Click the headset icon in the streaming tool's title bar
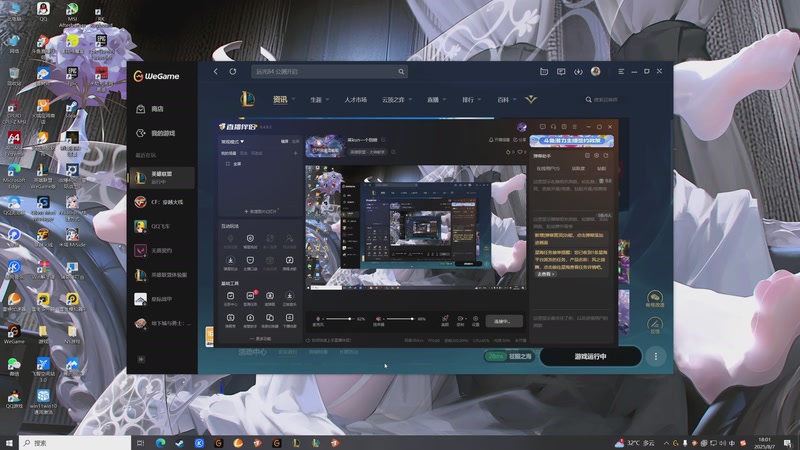 [553, 127]
